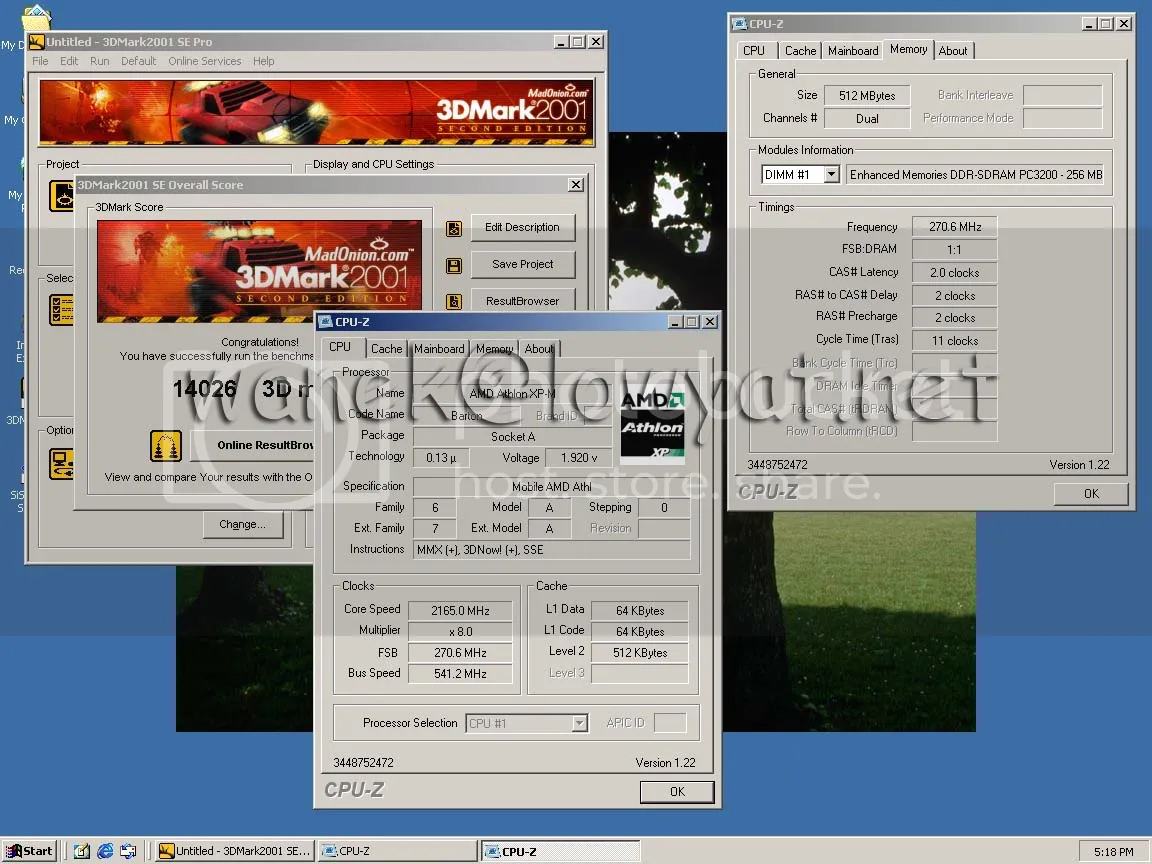Open the Default menu in 3DMark2001
The height and width of the screenshot is (864, 1152).
point(139,61)
